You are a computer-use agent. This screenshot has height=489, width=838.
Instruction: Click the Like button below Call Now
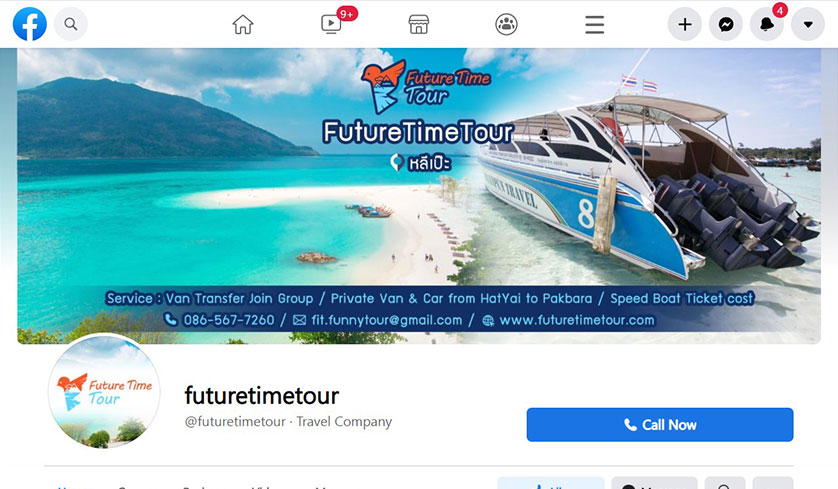click(x=551, y=484)
